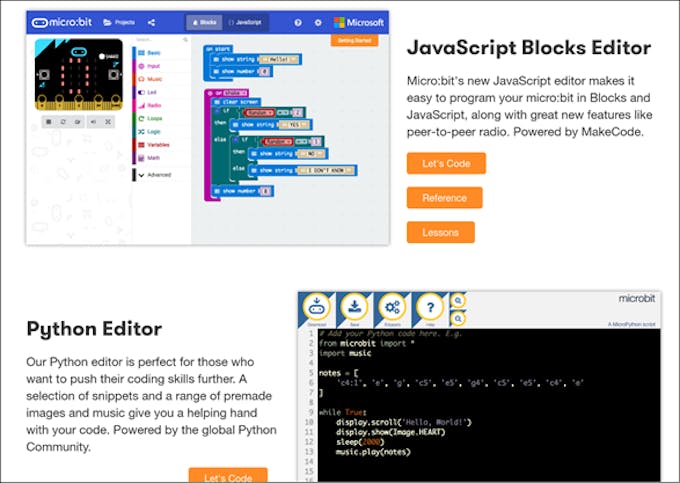This screenshot has height=483, width=680.
Task: Open the Radio blocks category
Action: [161, 105]
